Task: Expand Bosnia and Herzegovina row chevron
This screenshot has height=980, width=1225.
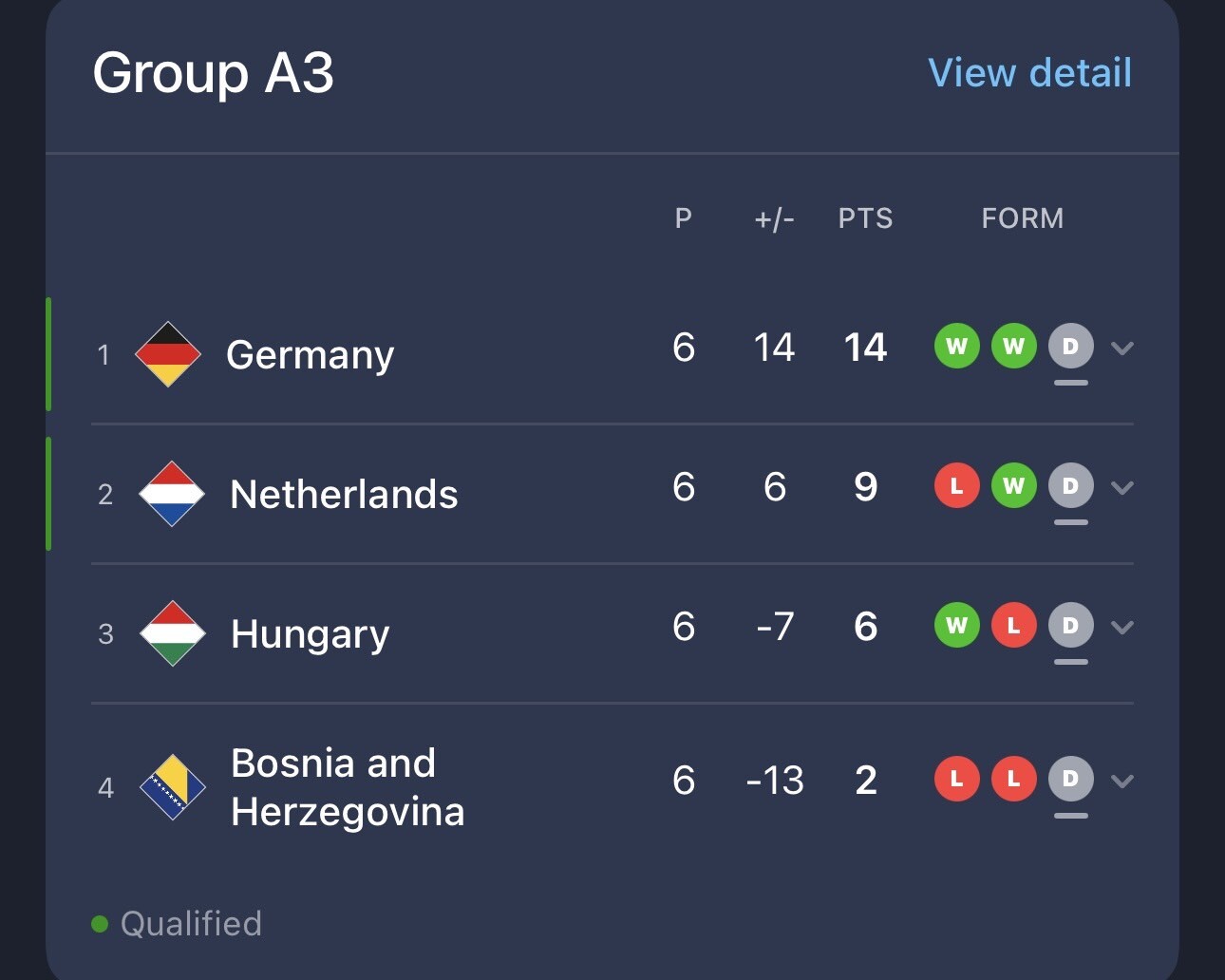Action: tap(1122, 781)
